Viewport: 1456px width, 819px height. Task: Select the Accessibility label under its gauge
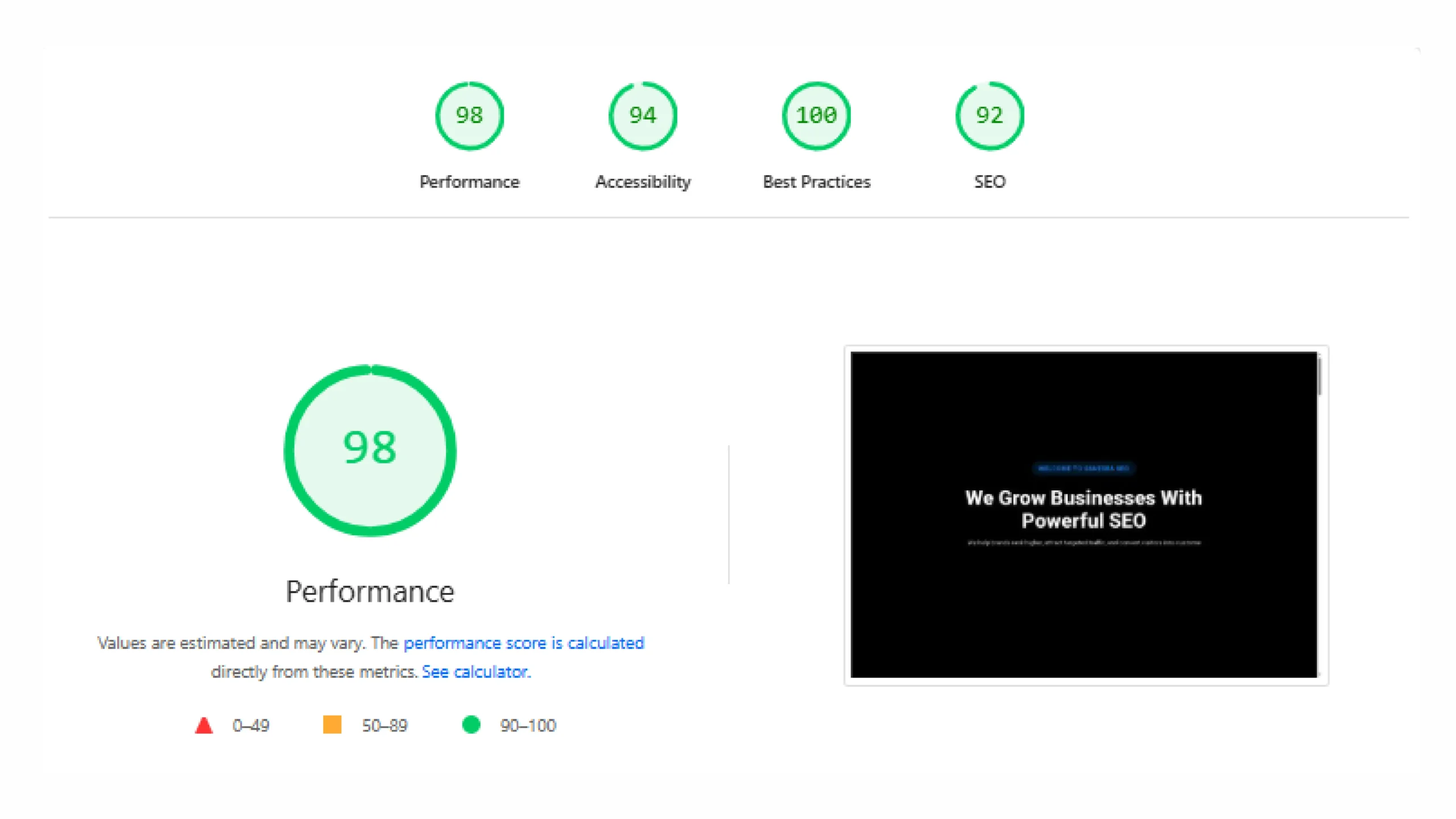(643, 181)
